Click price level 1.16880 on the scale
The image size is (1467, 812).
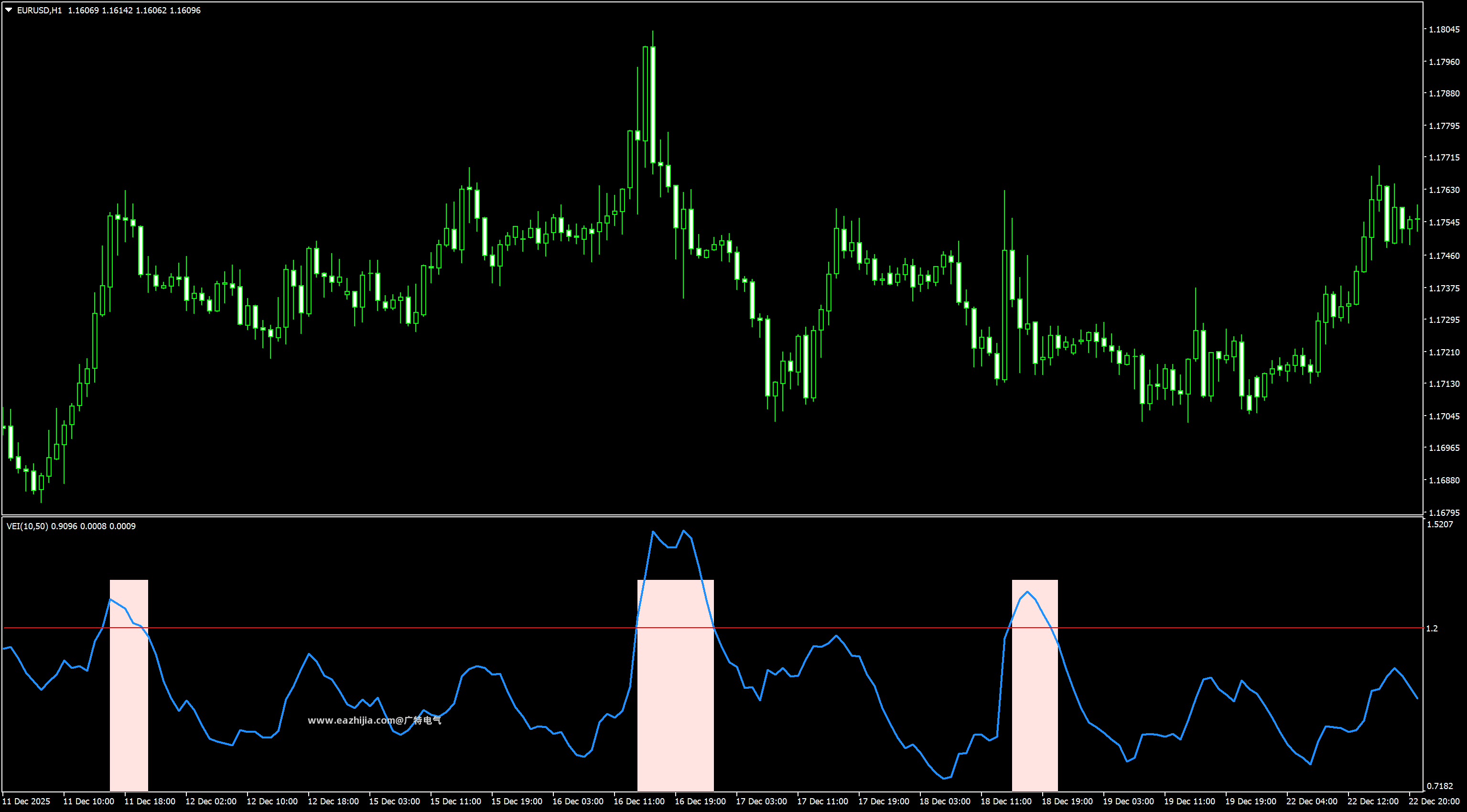coord(1444,481)
